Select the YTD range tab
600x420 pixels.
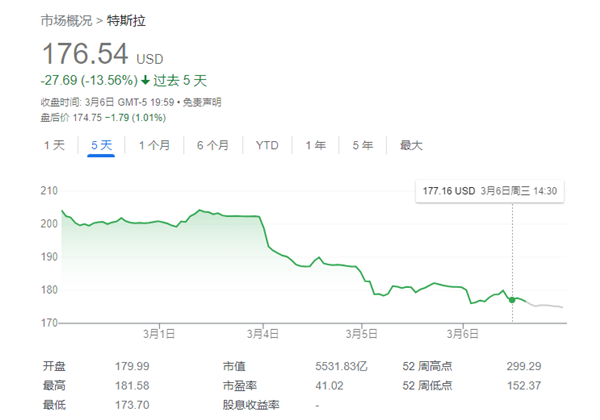pyautogui.click(x=267, y=145)
